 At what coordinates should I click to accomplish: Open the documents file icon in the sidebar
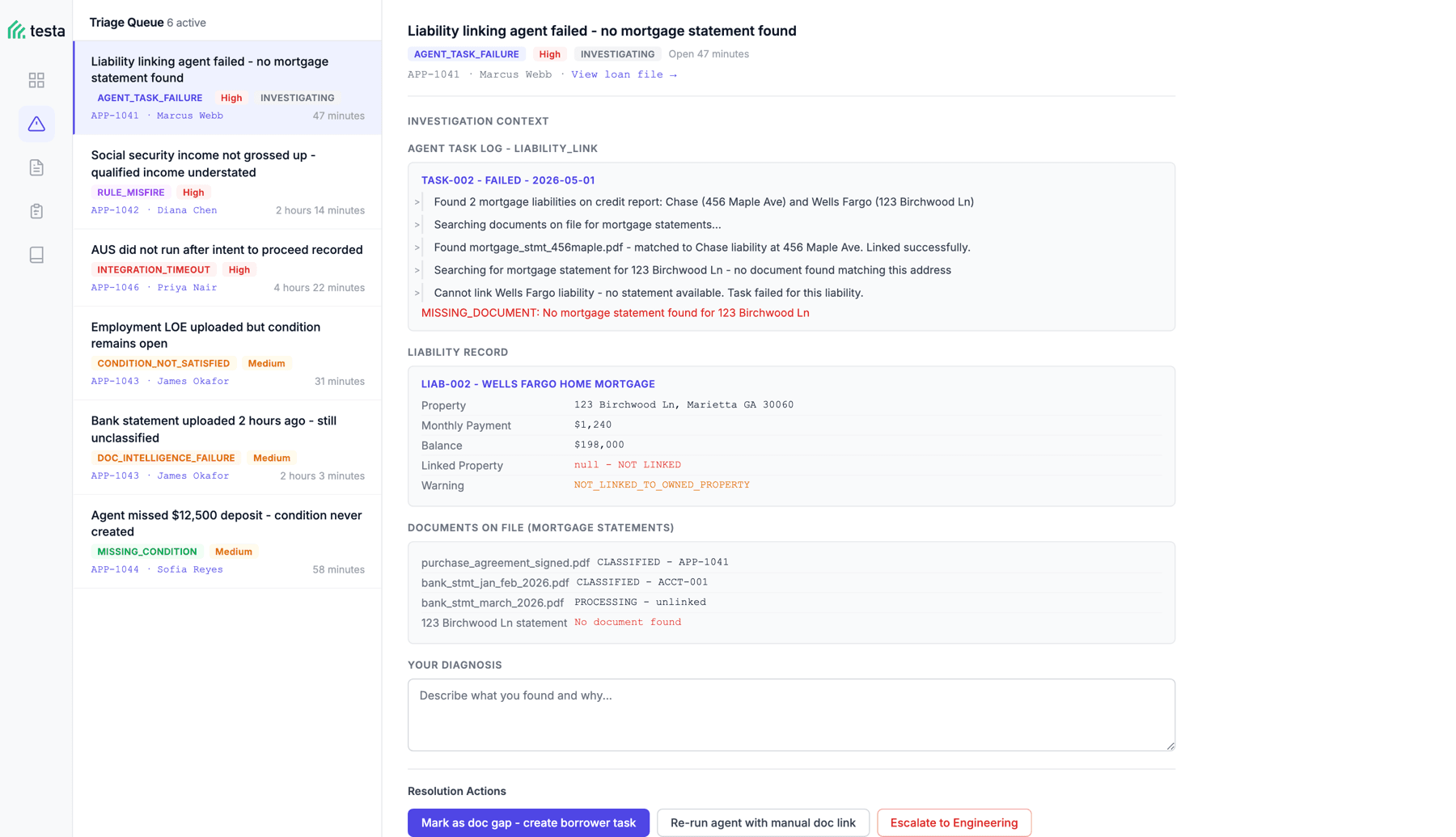point(36,167)
